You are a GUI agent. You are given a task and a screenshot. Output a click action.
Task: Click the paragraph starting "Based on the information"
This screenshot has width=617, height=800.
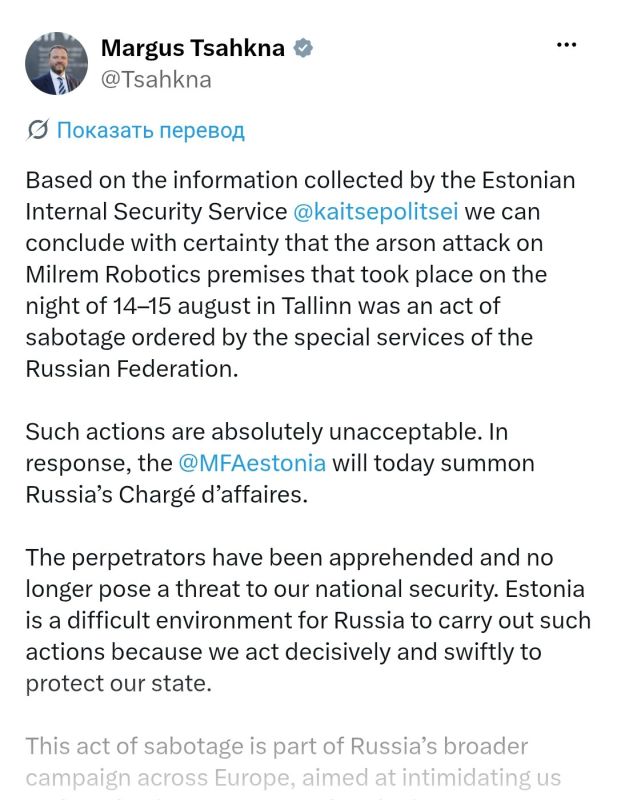coord(301,274)
